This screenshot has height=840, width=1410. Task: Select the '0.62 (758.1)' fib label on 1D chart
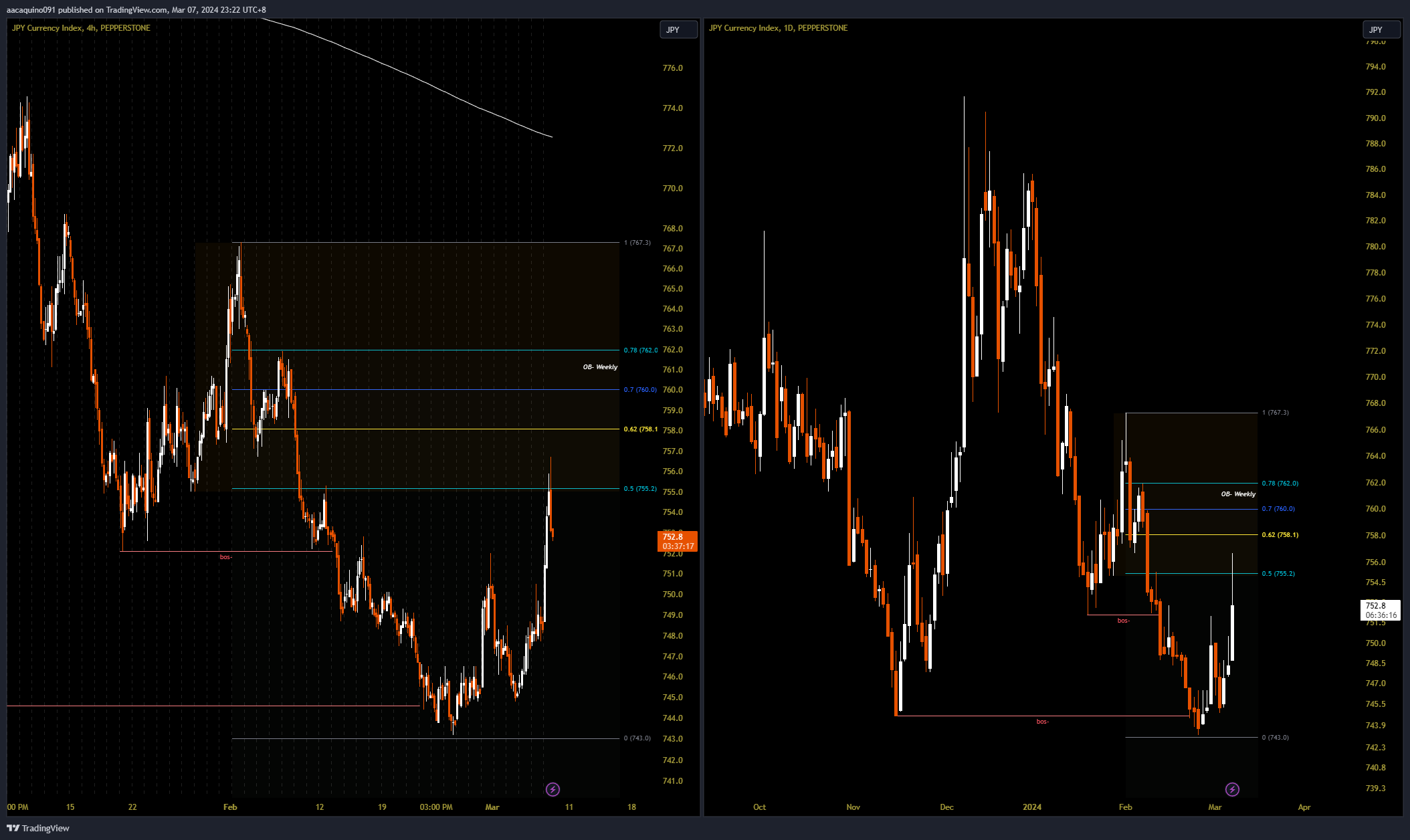pos(1280,535)
